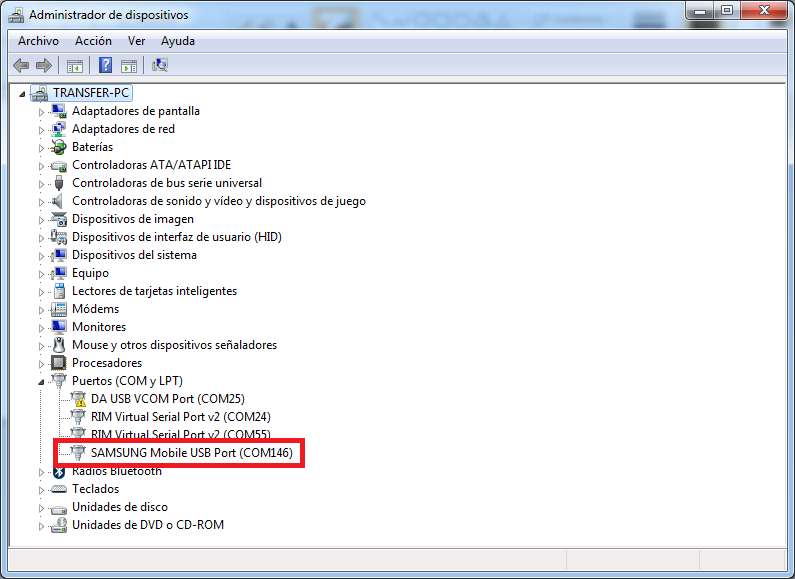The height and width of the screenshot is (579, 795).
Task: Collapse the Puertos (COM y LPT) node
Action: point(42,381)
